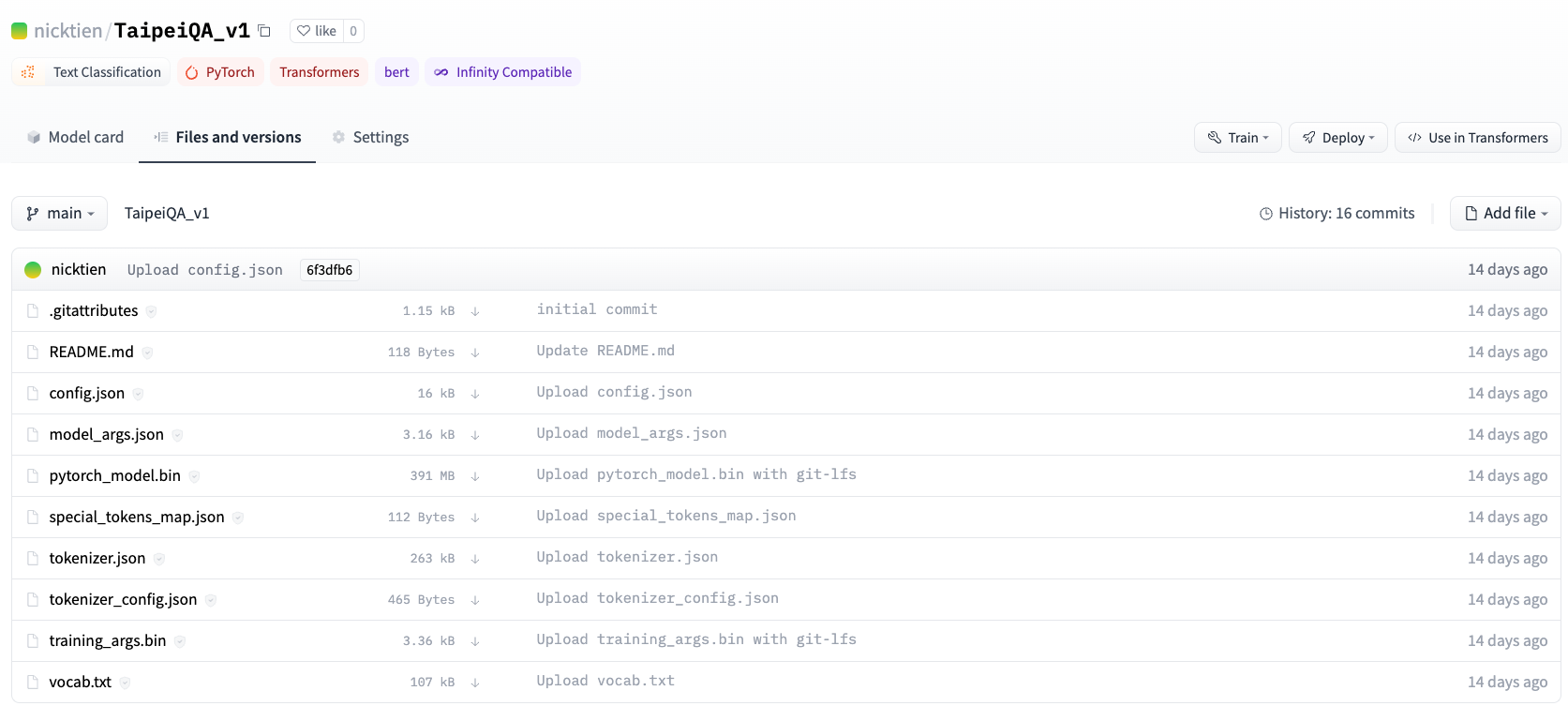Open commit 'initial commit' message

[597, 309]
